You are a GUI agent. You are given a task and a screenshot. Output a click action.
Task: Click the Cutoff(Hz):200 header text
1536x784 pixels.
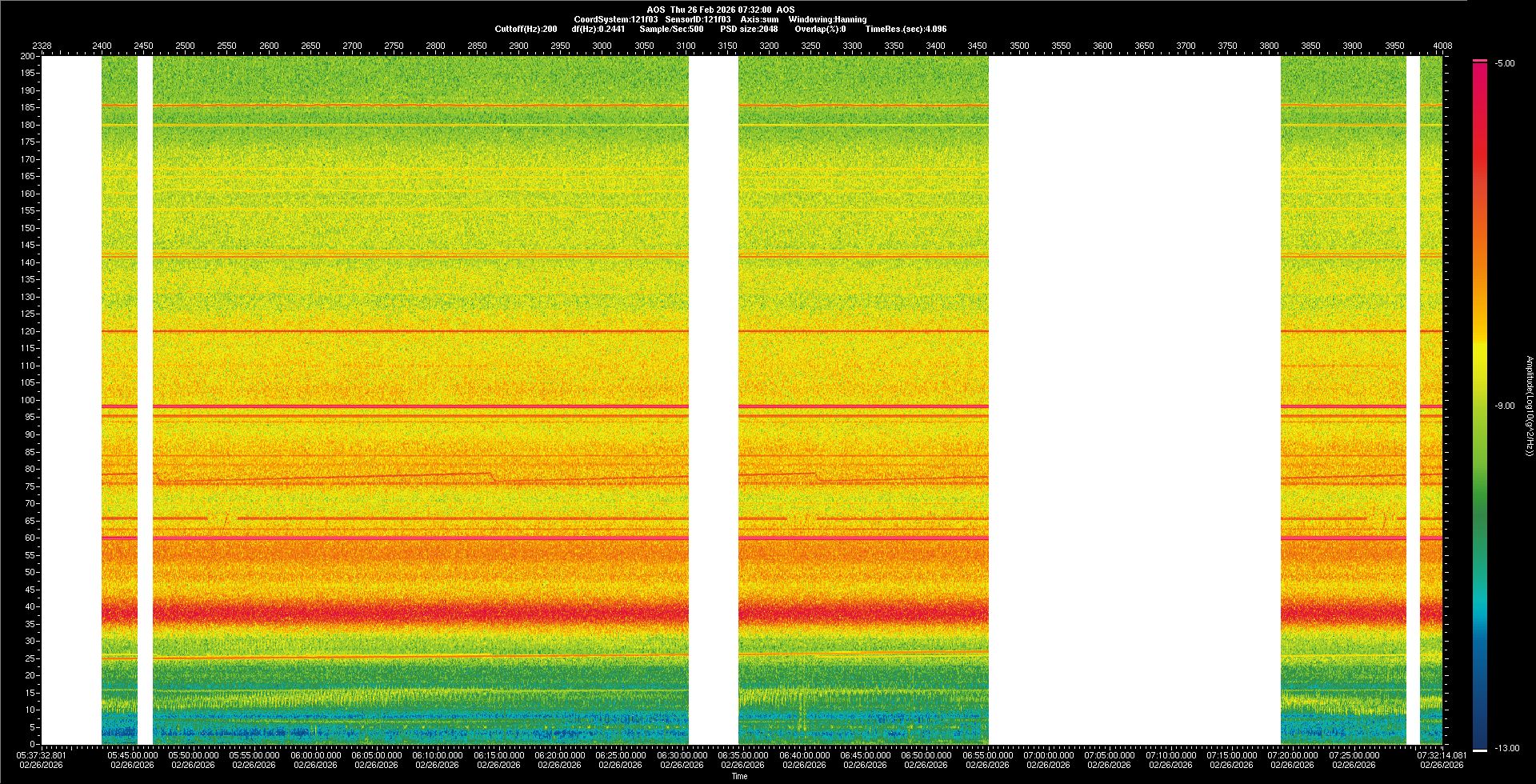click(x=526, y=30)
